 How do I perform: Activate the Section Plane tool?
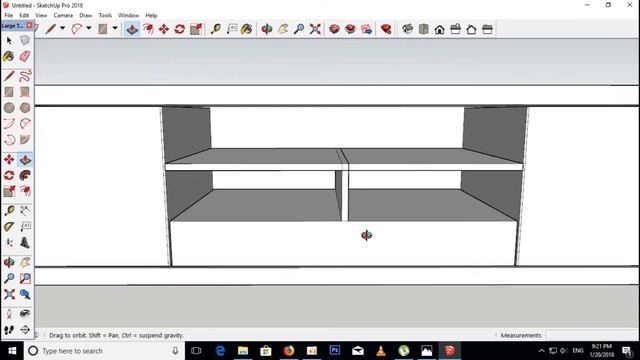click(25, 330)
